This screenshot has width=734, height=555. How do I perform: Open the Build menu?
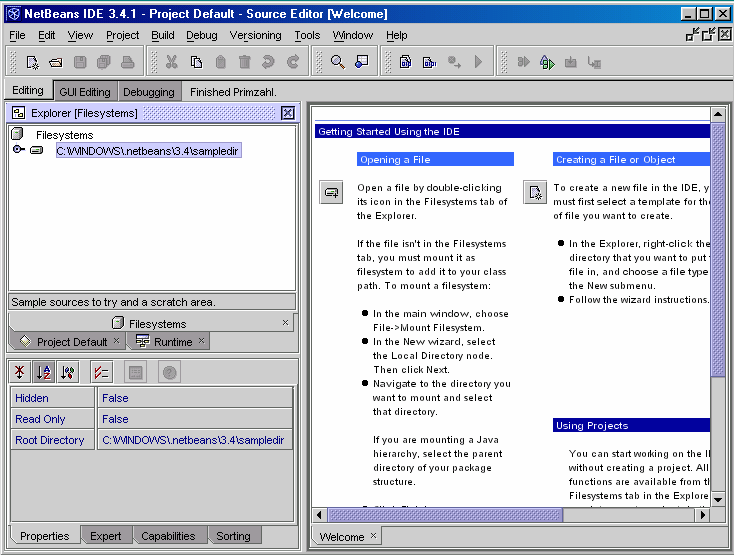(162, 35)
